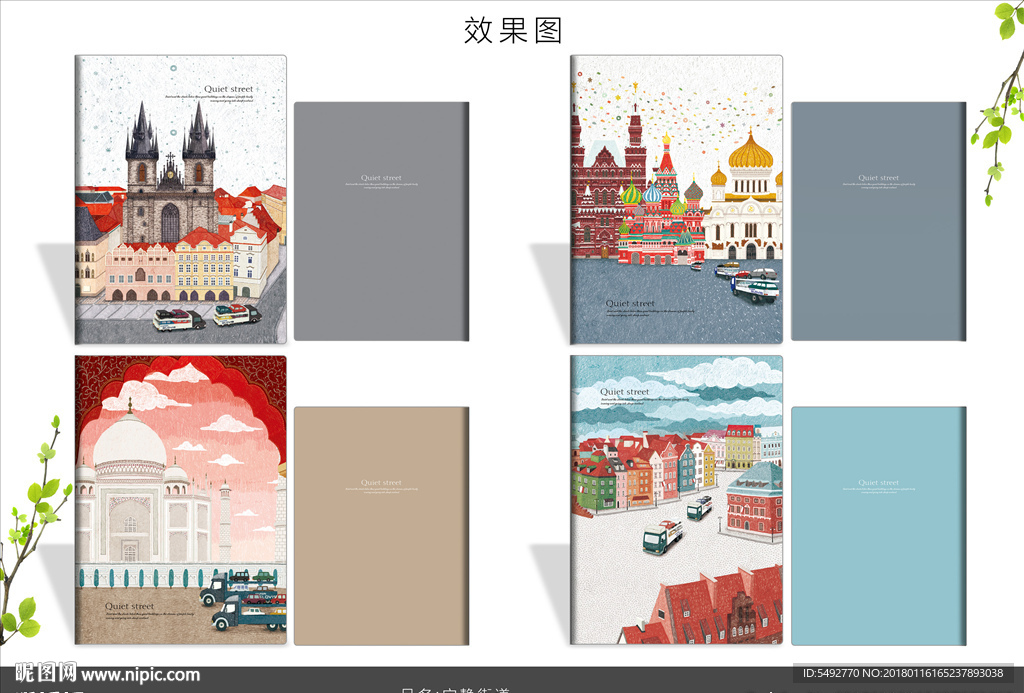Click the green leaf branch at top right
Screen dimensions: 1024x693
pos(998,100)
